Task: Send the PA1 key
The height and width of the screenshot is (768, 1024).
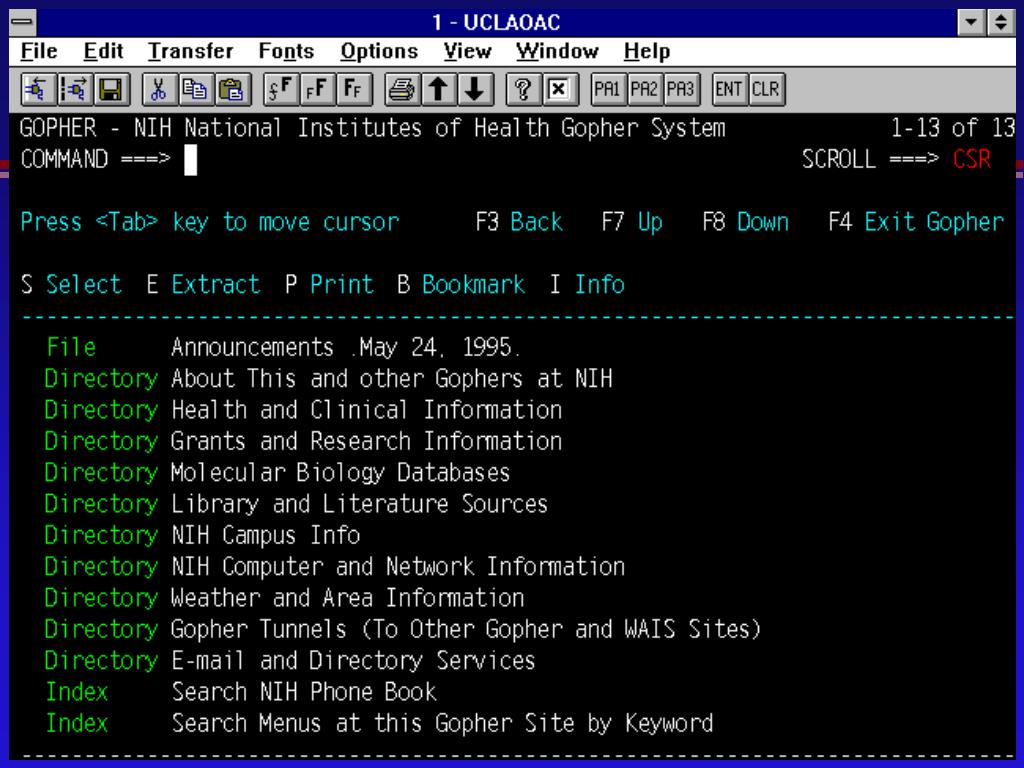Action: (x=607, y=89)
